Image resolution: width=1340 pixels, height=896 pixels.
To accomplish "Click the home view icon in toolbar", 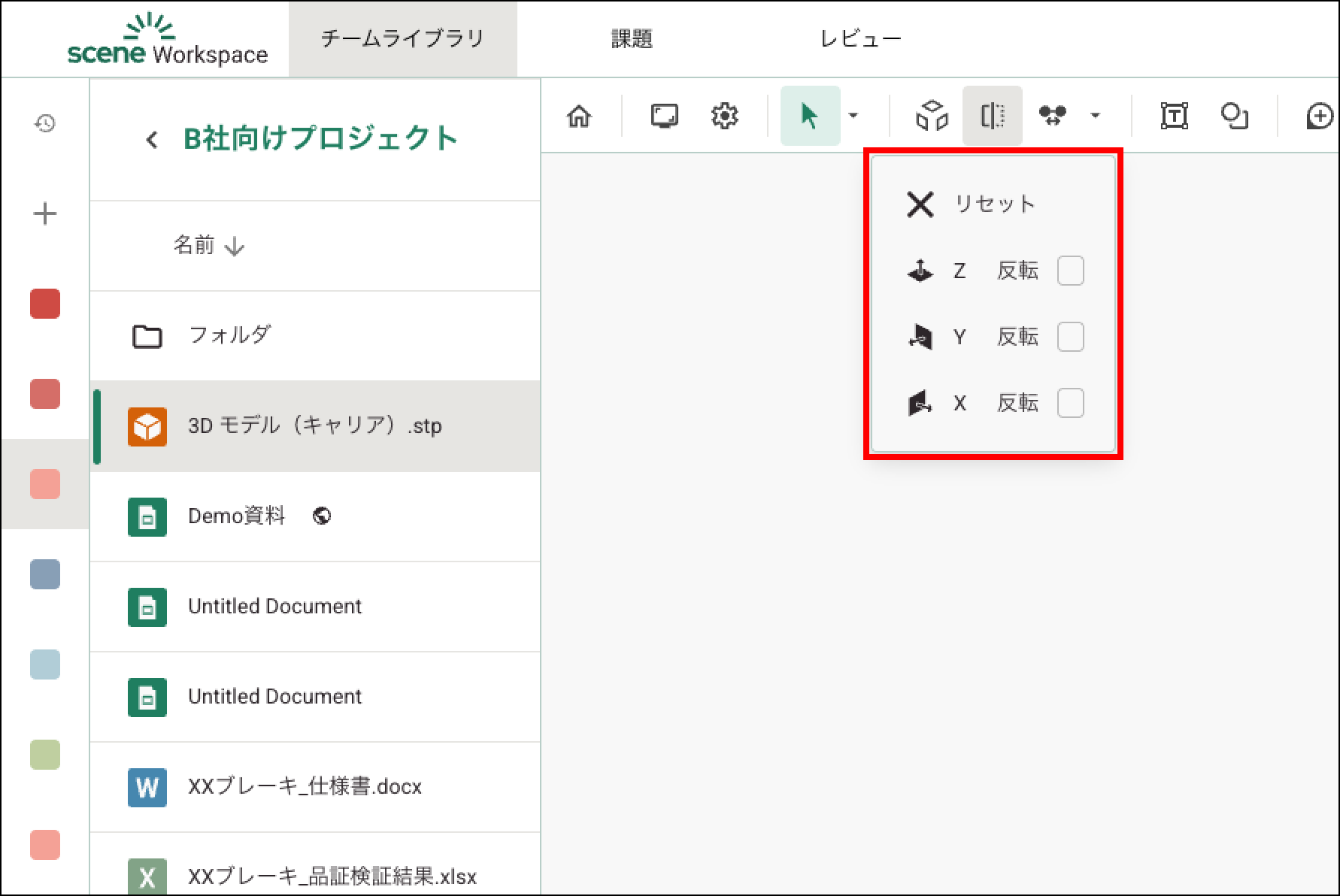I will (579, 117).
